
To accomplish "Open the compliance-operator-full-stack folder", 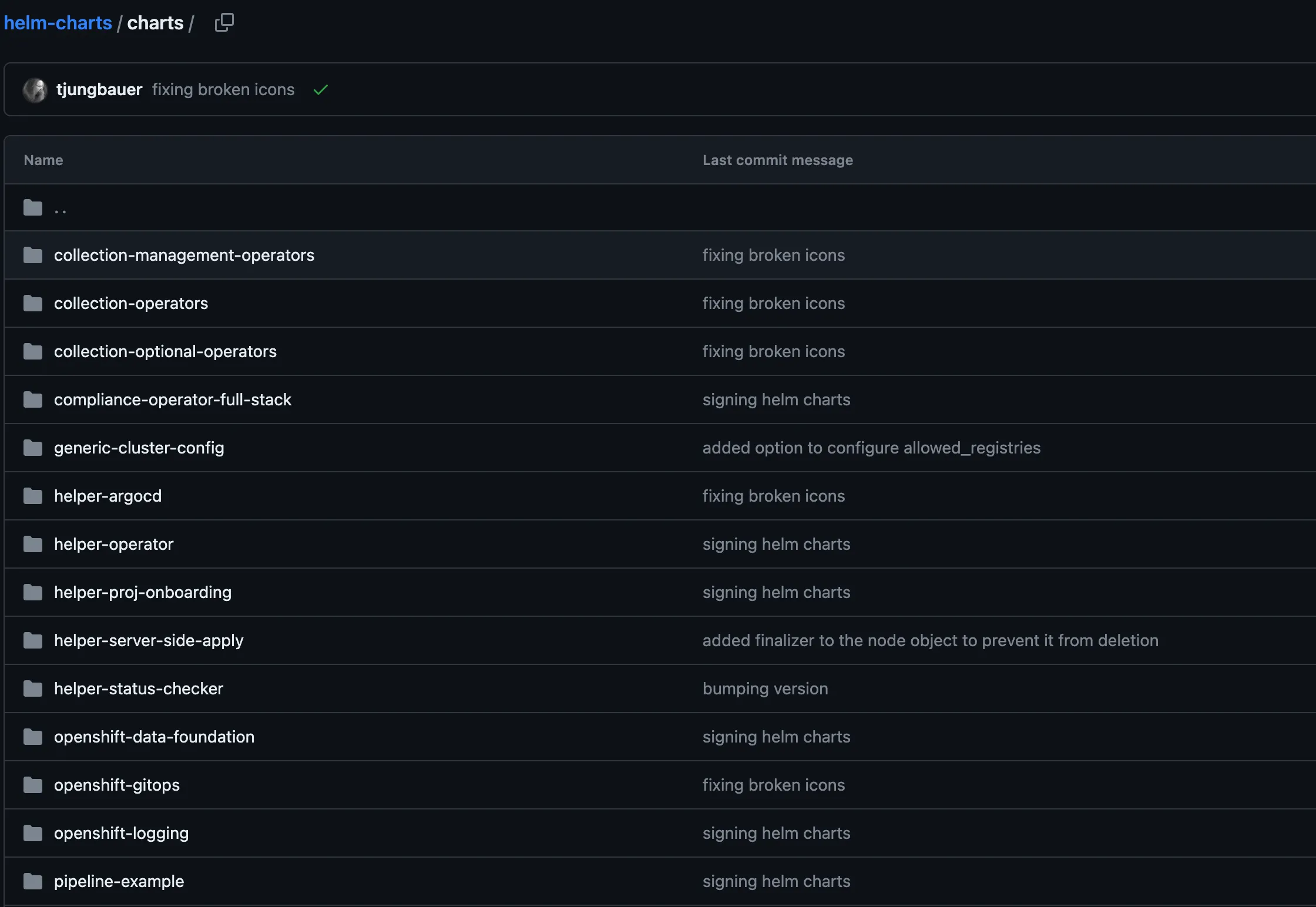I will click(x=173, y=399).
